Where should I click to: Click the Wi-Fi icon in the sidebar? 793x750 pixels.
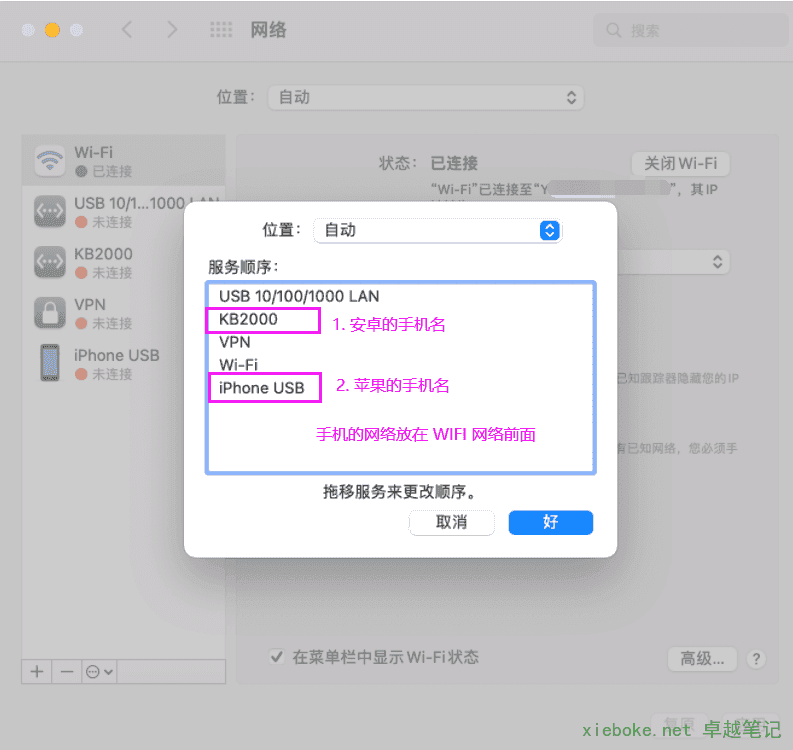(49, 161)
